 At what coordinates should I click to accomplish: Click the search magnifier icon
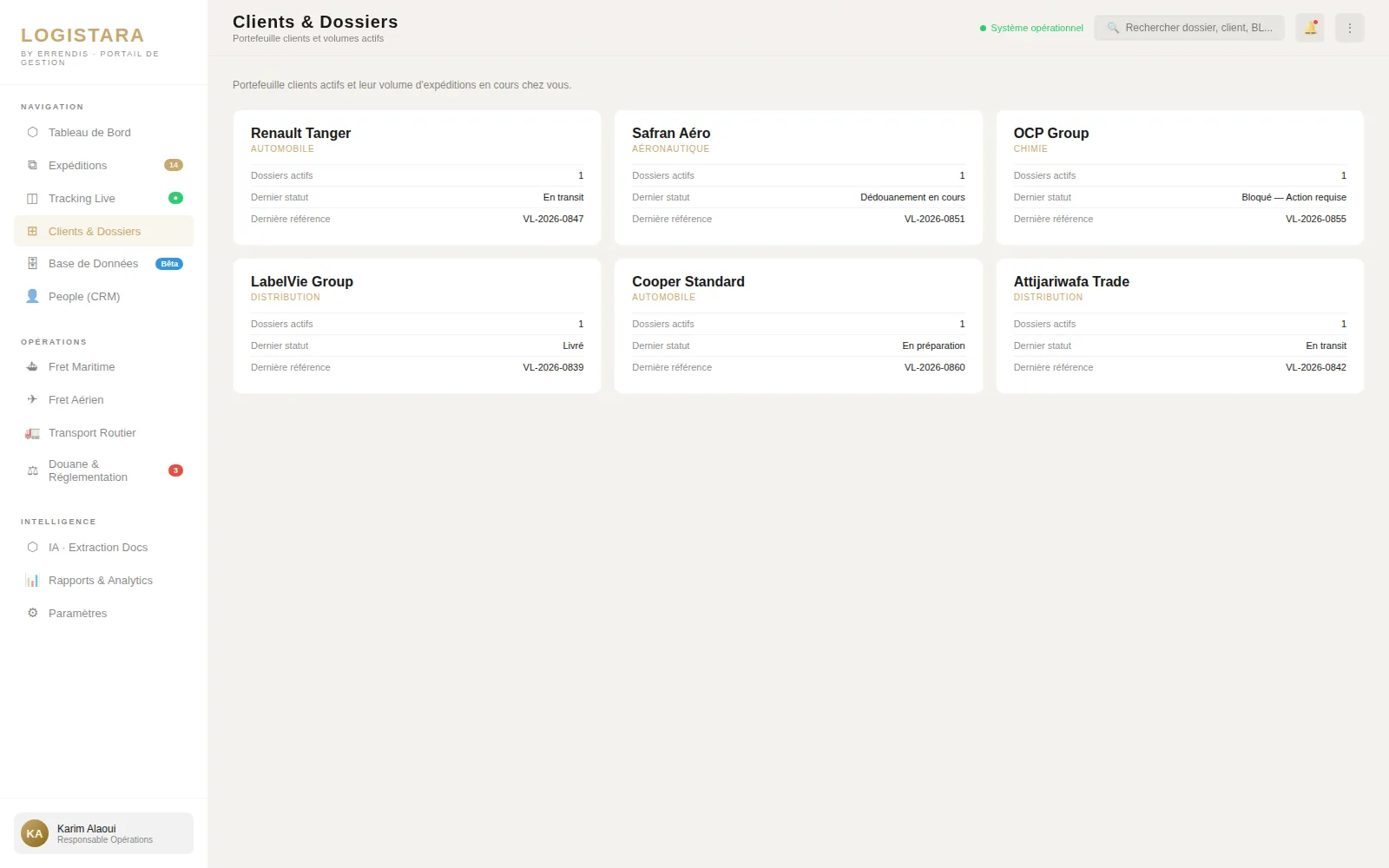1113,28
